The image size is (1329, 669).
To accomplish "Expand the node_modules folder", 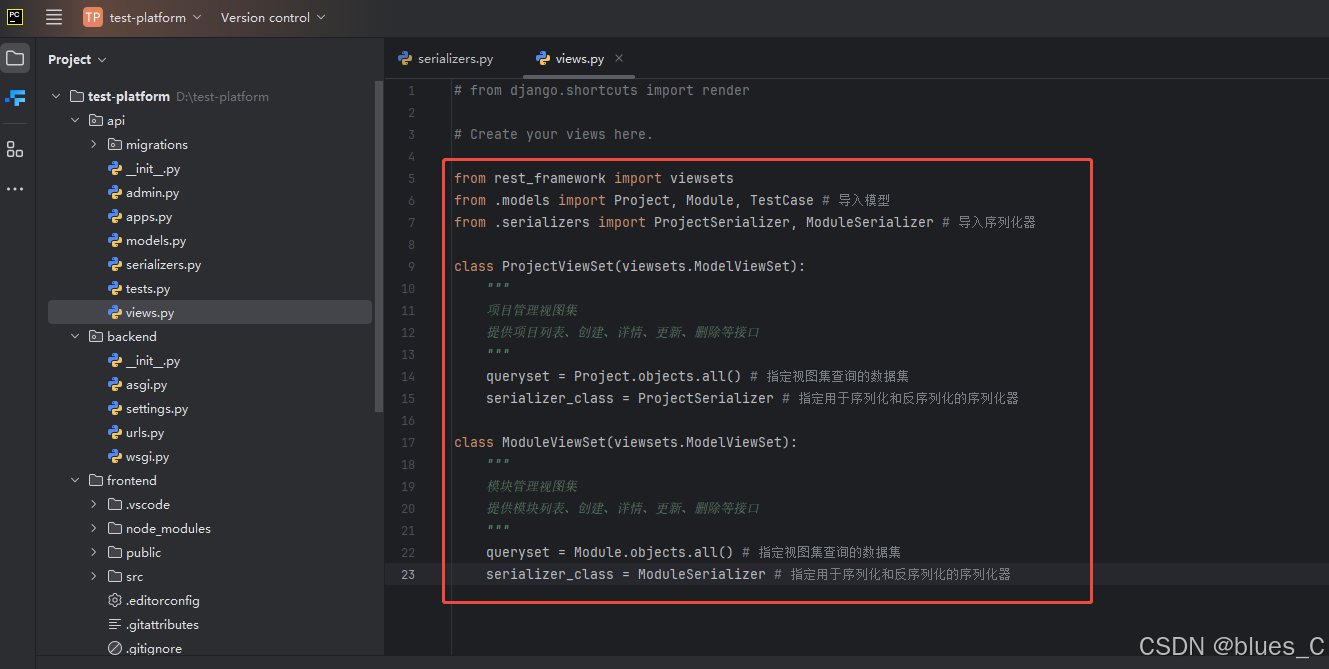I will tap(94, 529).
